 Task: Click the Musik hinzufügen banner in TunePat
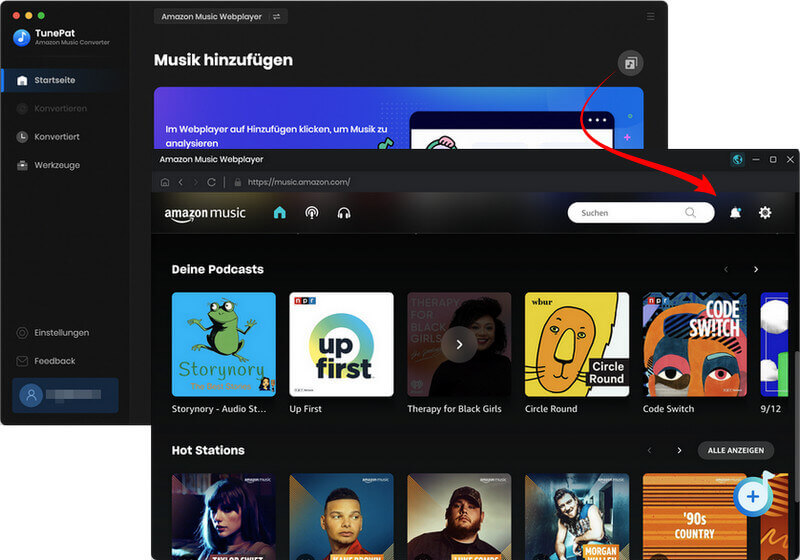click(398, 118)
